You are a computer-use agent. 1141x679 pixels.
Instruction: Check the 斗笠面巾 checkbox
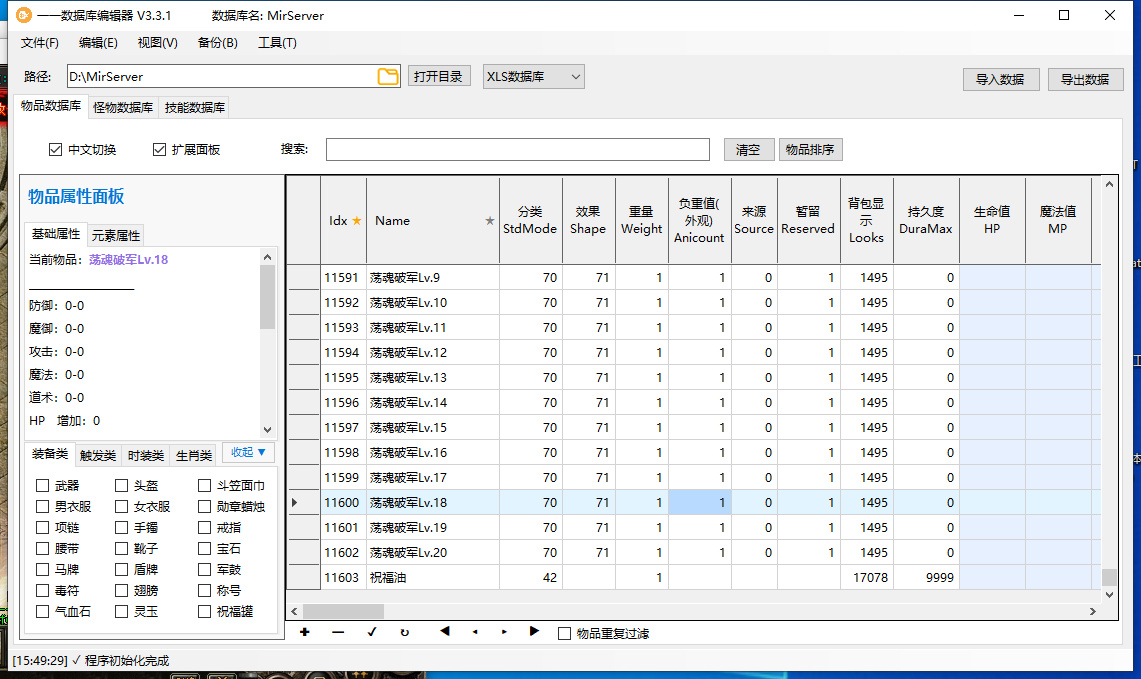pyautogui.click(x=204, y=485)
